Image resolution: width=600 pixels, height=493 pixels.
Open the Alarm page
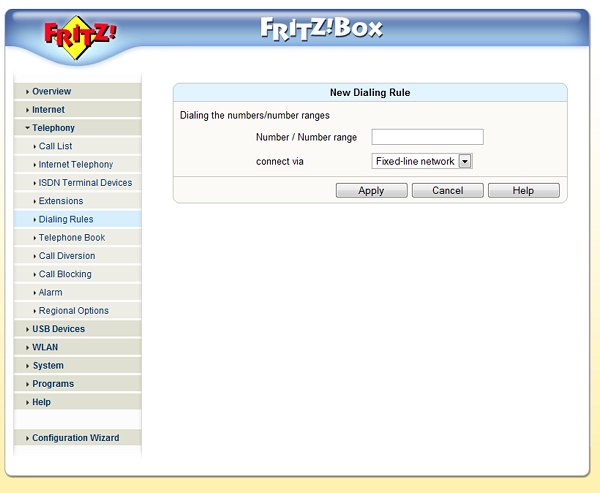[50, 293]
